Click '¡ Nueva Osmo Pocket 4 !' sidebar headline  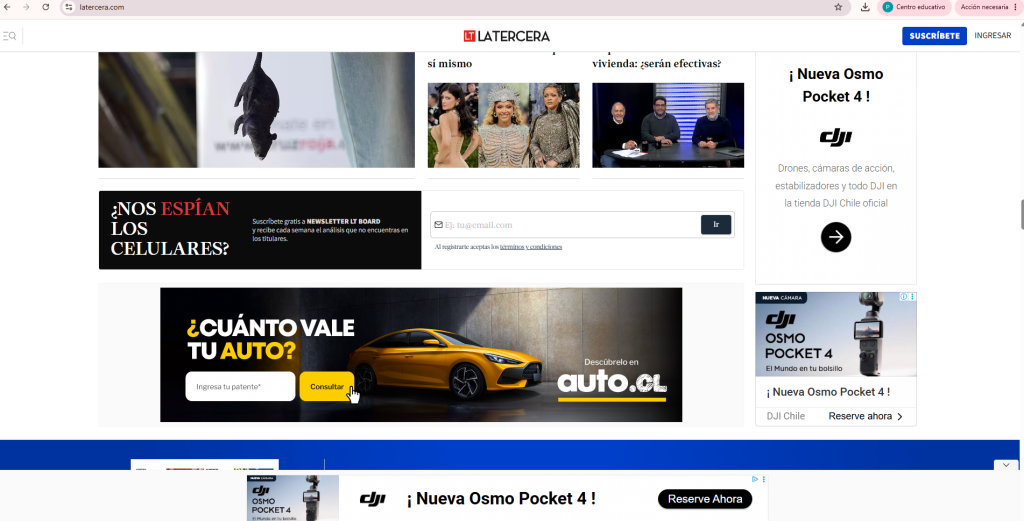(x=836, y=85)
